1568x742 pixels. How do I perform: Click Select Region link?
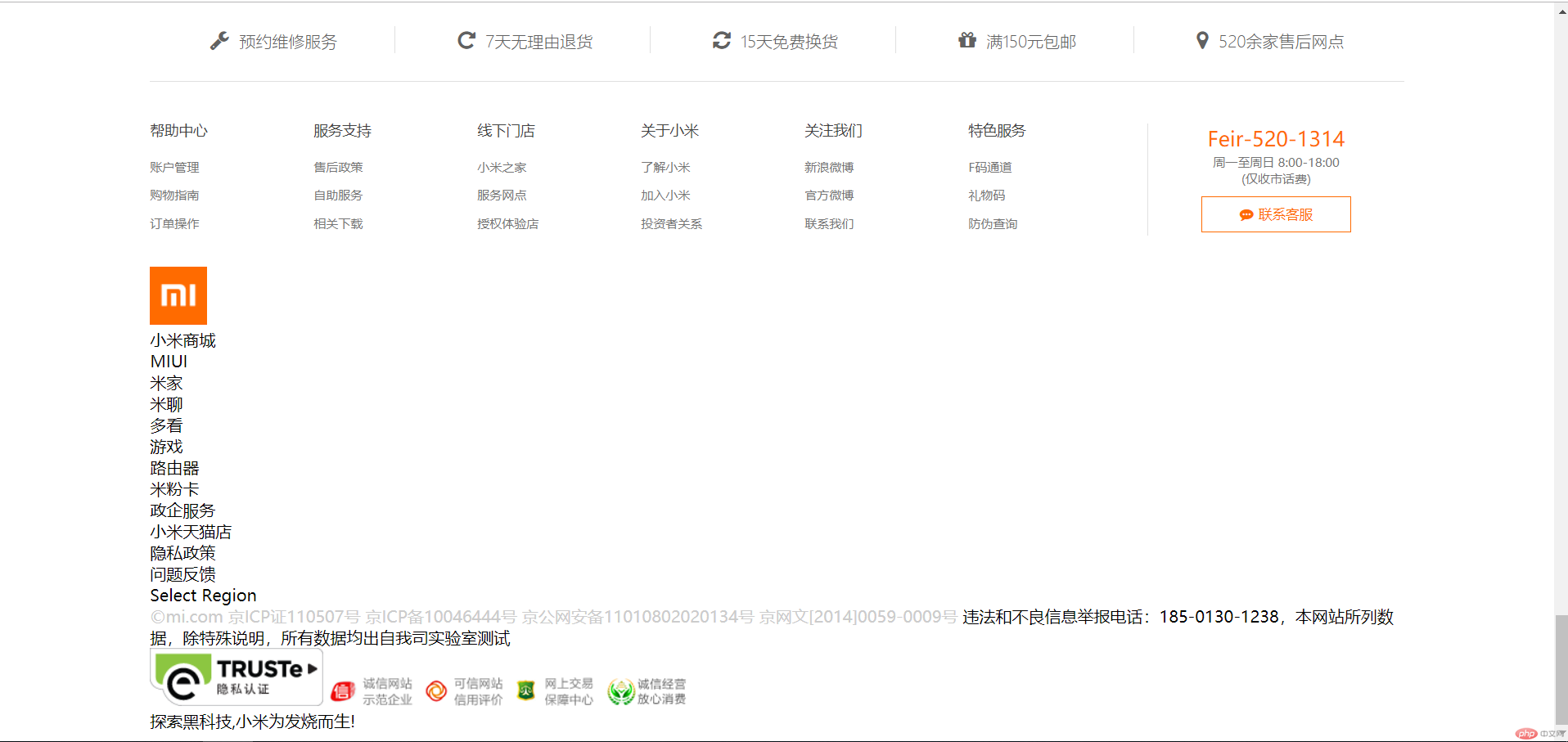click(x=203, y=596)
